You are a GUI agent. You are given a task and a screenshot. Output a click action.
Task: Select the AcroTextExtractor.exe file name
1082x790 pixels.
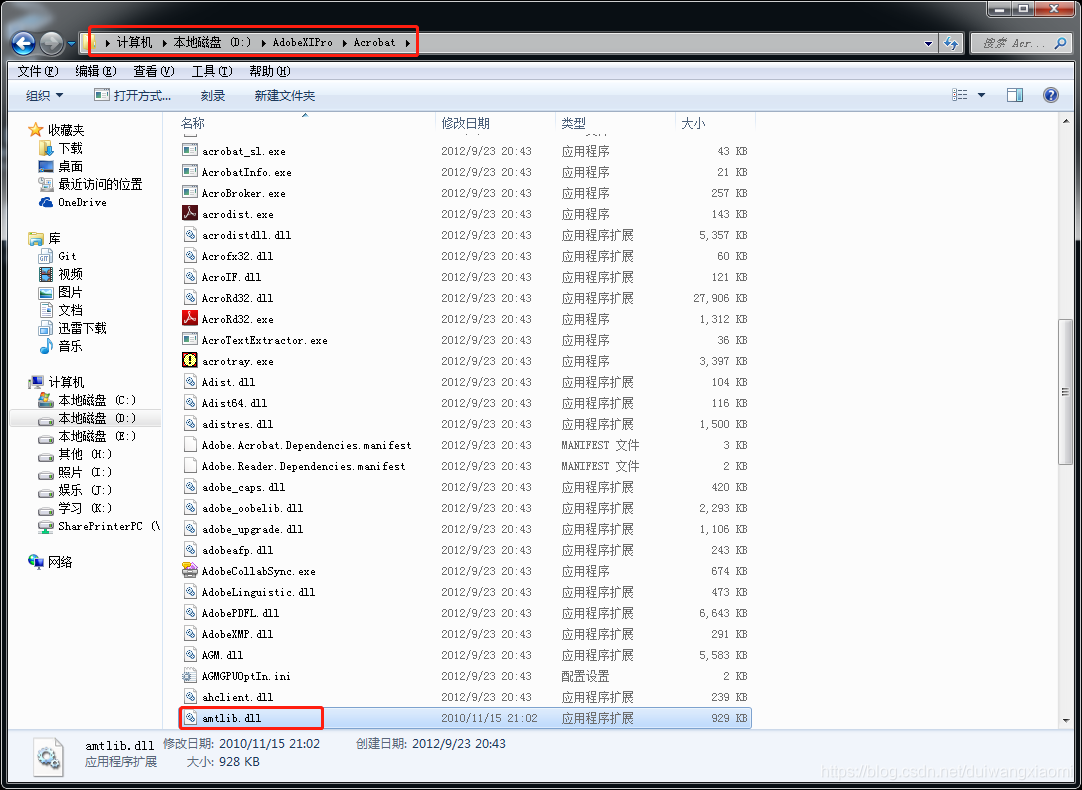point(264,340)
